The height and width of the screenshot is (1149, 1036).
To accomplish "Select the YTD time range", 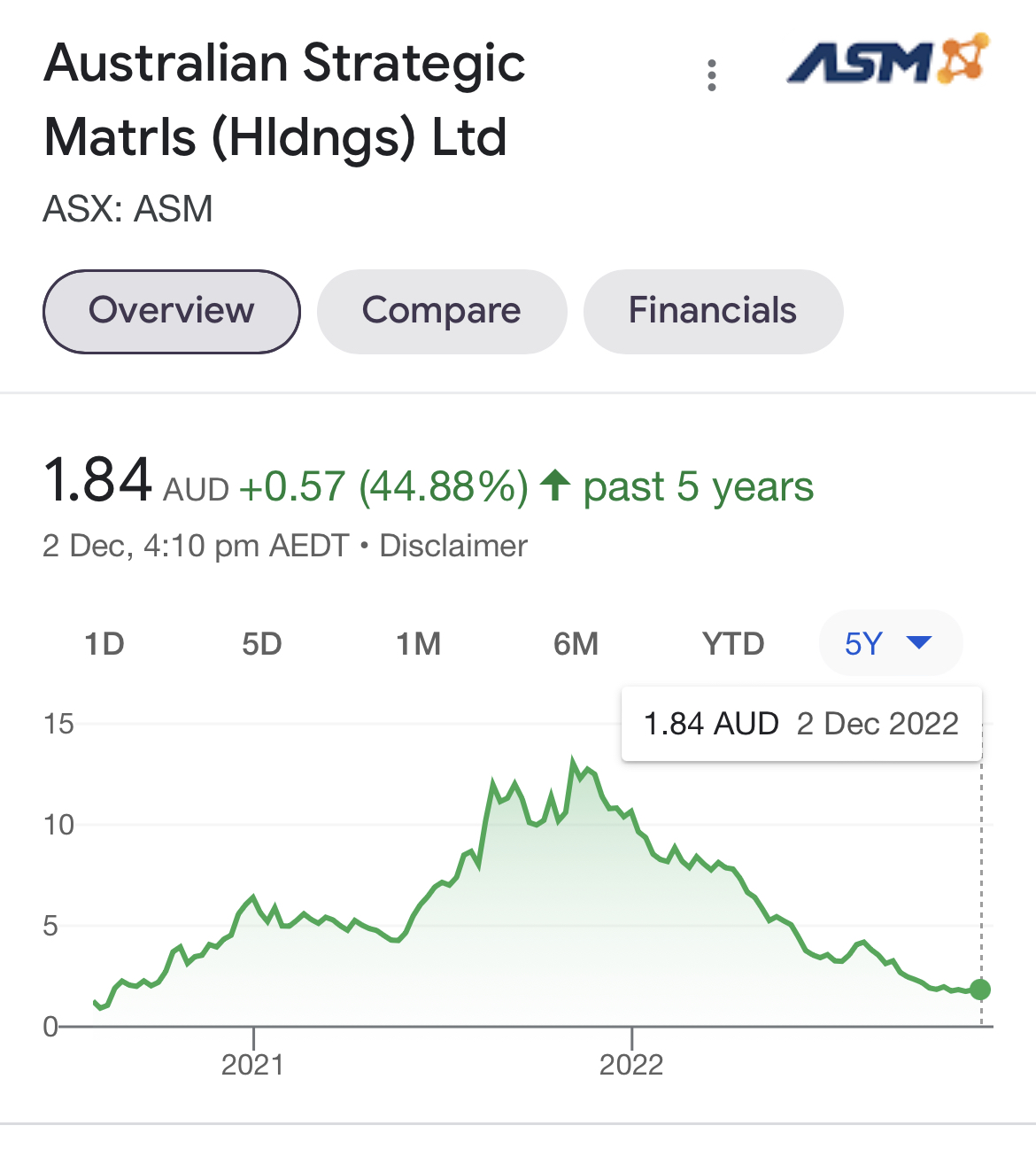I will point(733,643).
